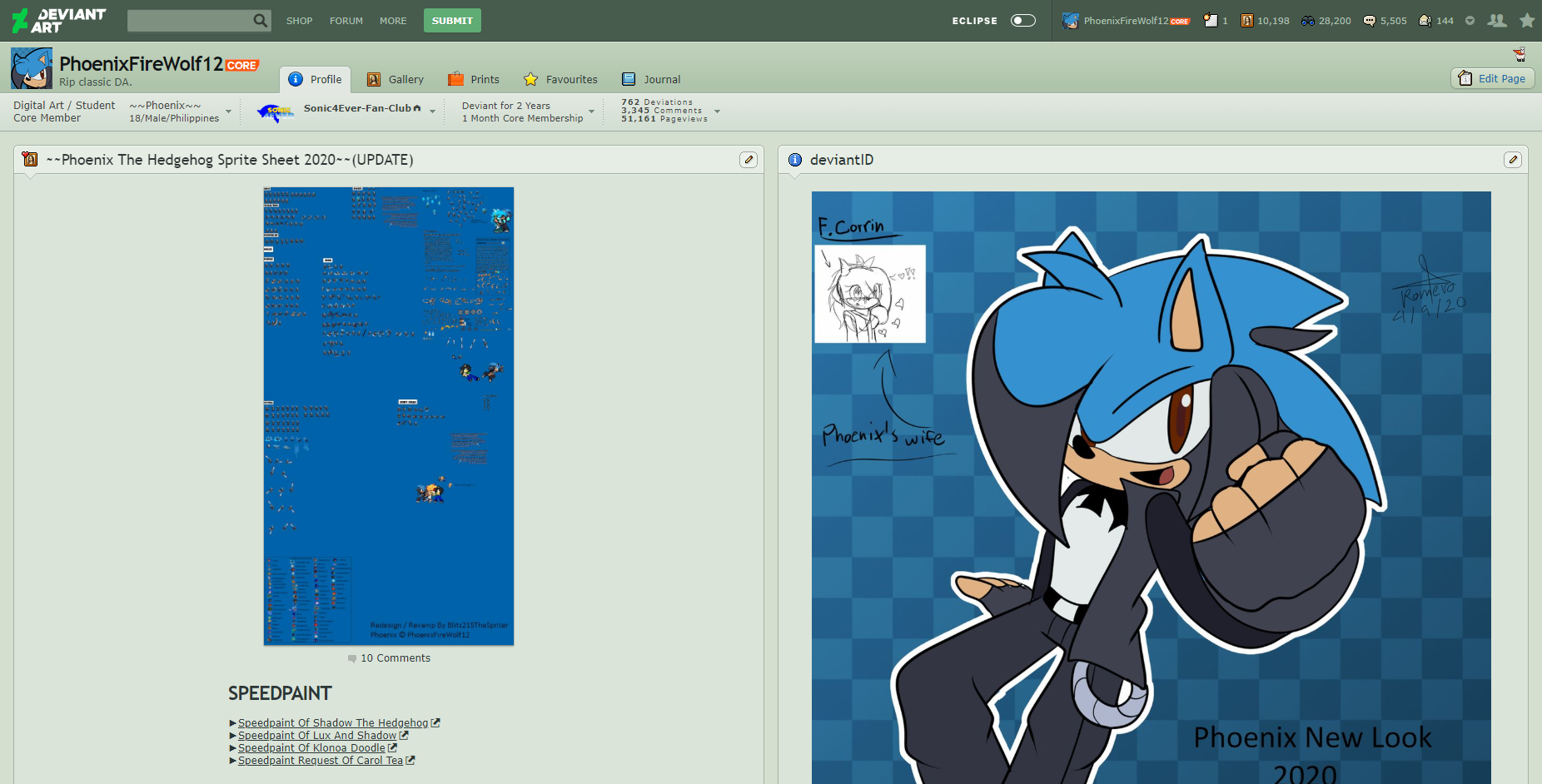Switch to the Gallery tab
1542x784 pixels.
click(395, 80)
